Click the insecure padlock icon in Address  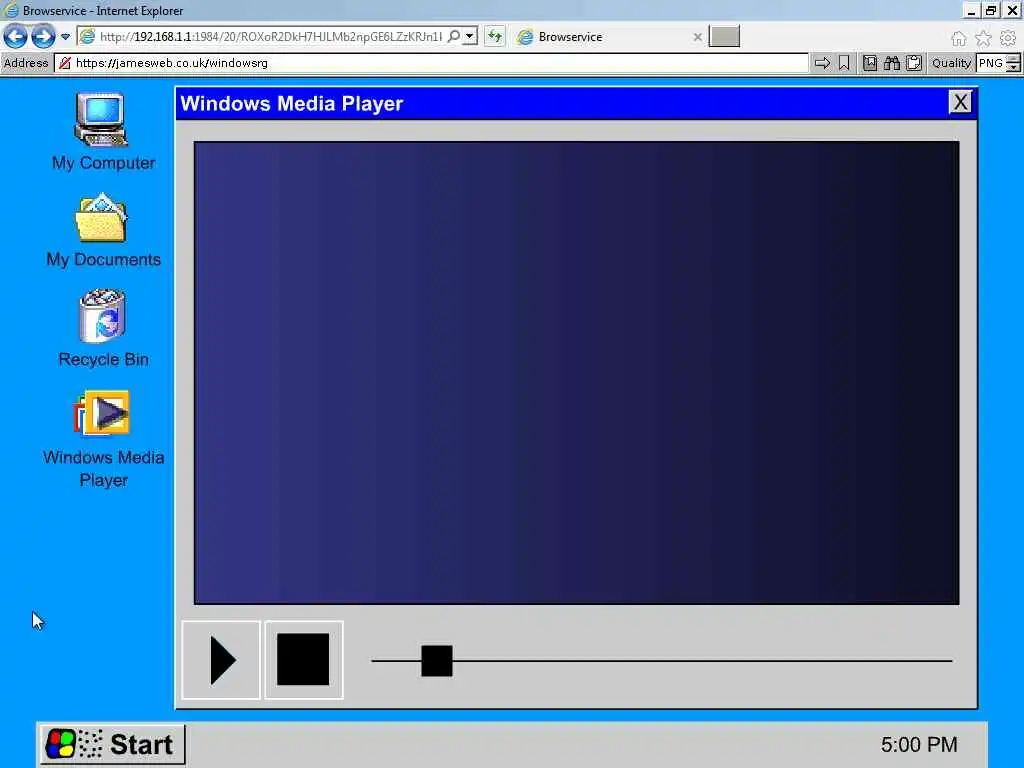pyautogui.click(x=64, y=63)
